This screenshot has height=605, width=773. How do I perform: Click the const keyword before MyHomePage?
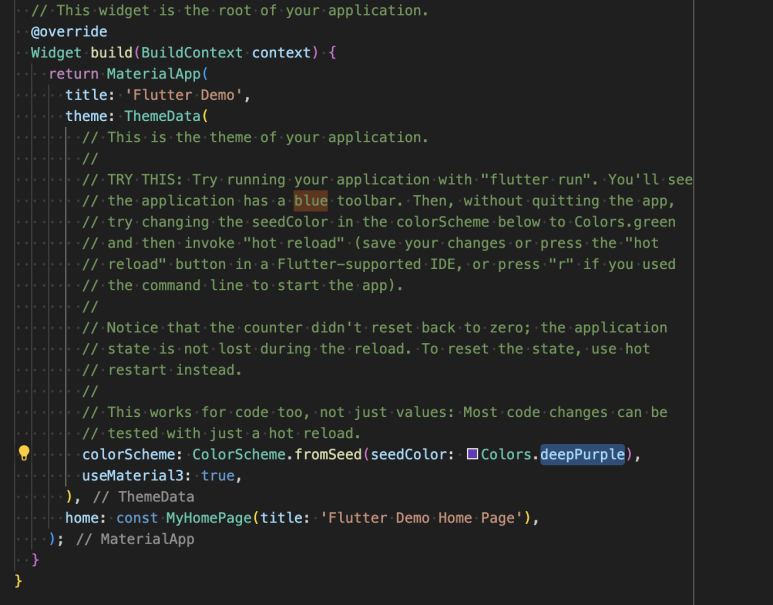(x=137, y=518)
